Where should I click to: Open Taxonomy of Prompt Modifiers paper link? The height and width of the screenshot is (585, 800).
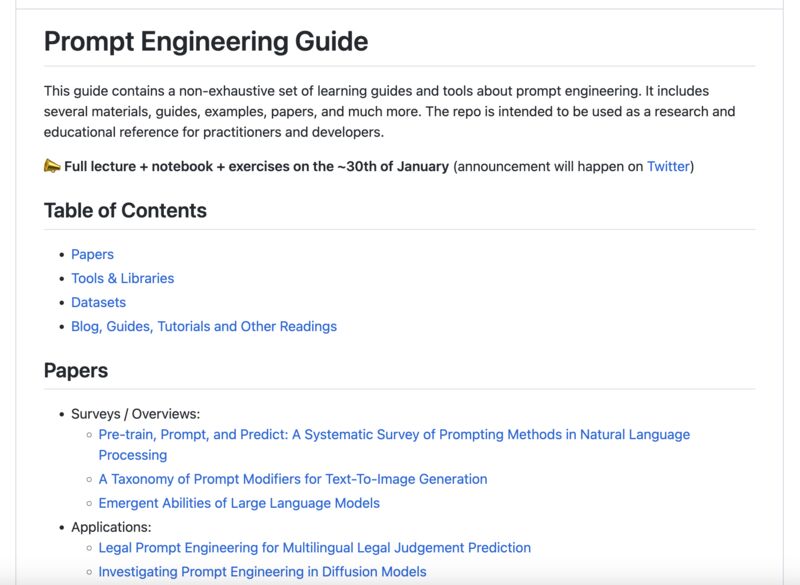click(x=293, y=479)
